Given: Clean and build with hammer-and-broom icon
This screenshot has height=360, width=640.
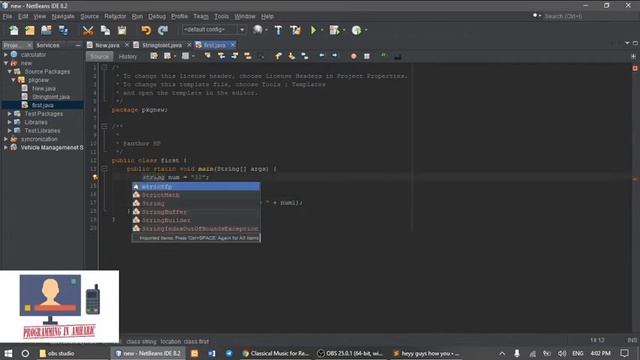Looking at the screenshot, I should coord(295,30).
